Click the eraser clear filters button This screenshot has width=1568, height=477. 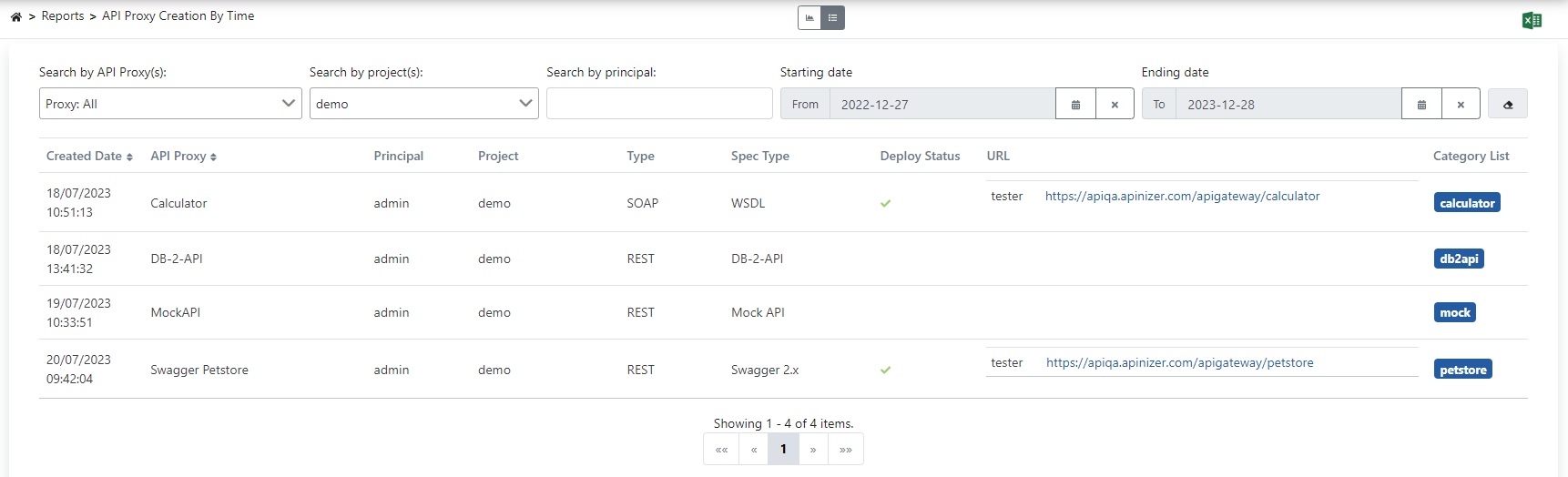click(1507, 105)
